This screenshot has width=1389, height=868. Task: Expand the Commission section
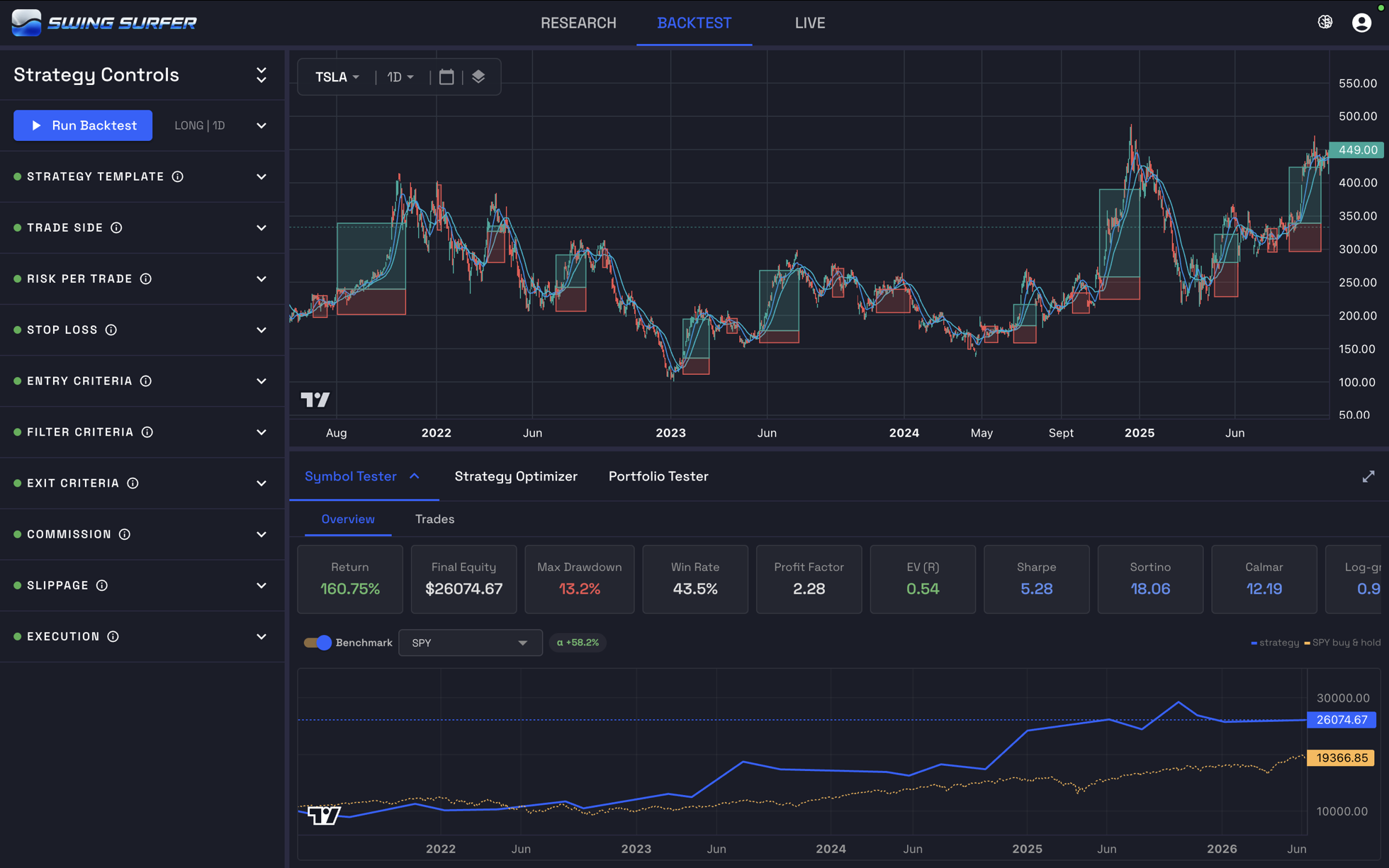pos(262,534)
